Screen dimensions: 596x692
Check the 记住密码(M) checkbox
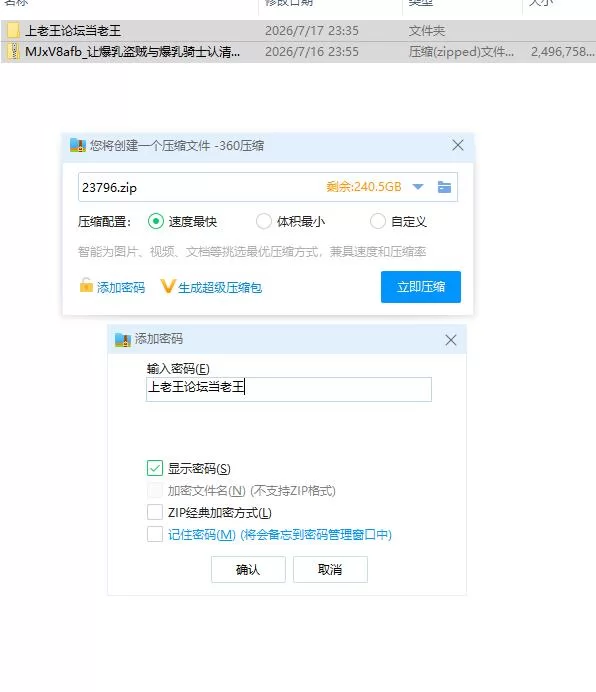[155, 534]
